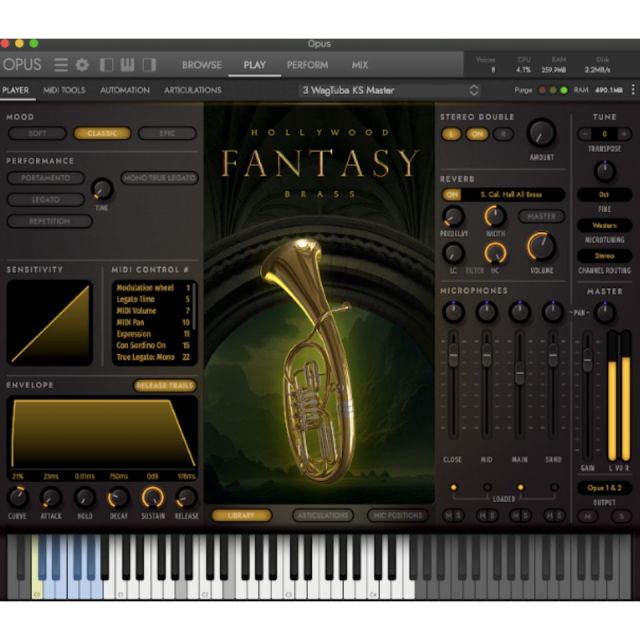Decrease transpose with the minus button
Image resolution: width=640 pixels, height=640 pixels.
tap(585, 133)
